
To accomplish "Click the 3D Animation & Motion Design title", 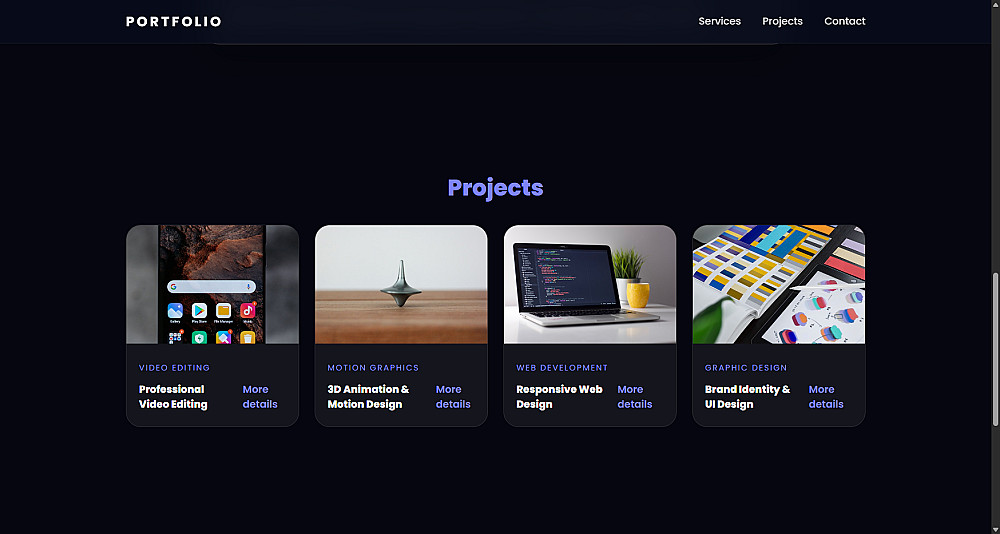I will 368,397.
